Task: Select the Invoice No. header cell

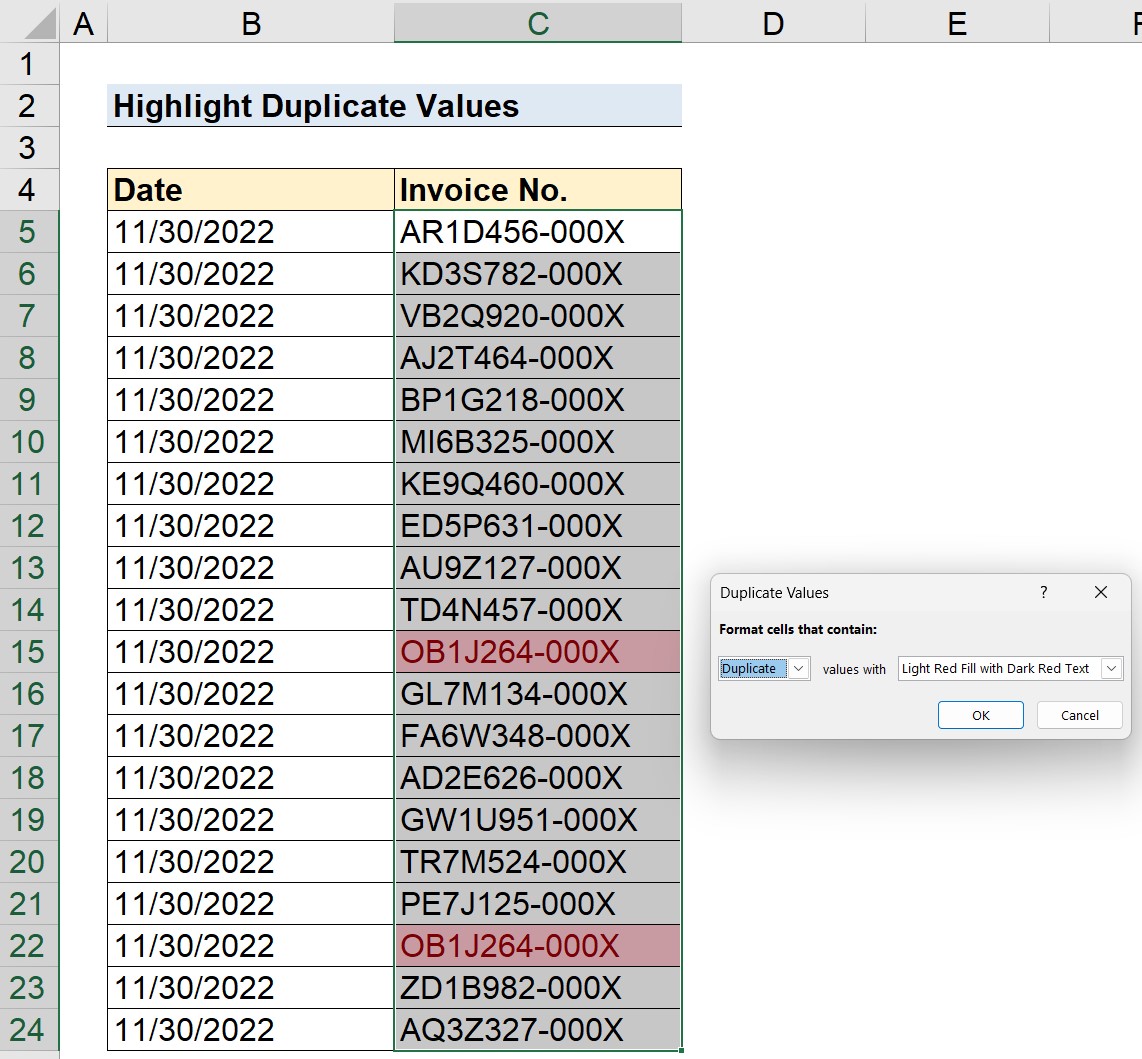Action: 537,189
